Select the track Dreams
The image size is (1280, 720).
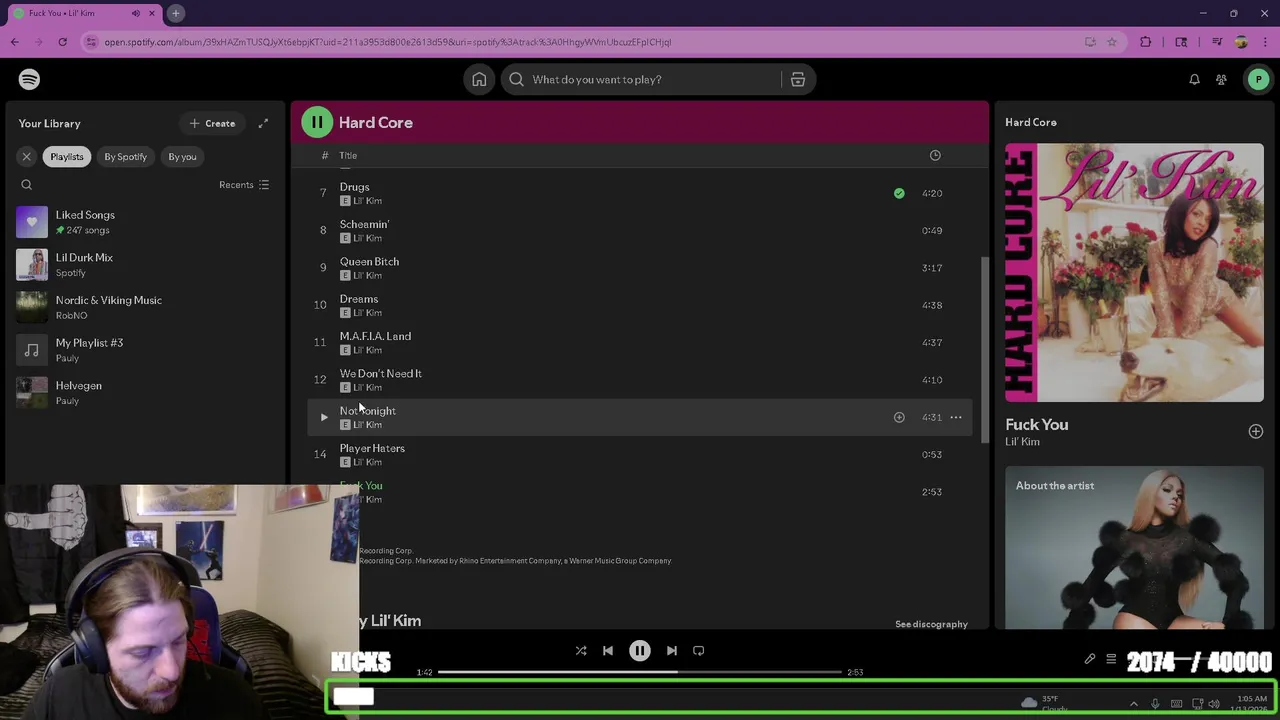click(639, 305)
